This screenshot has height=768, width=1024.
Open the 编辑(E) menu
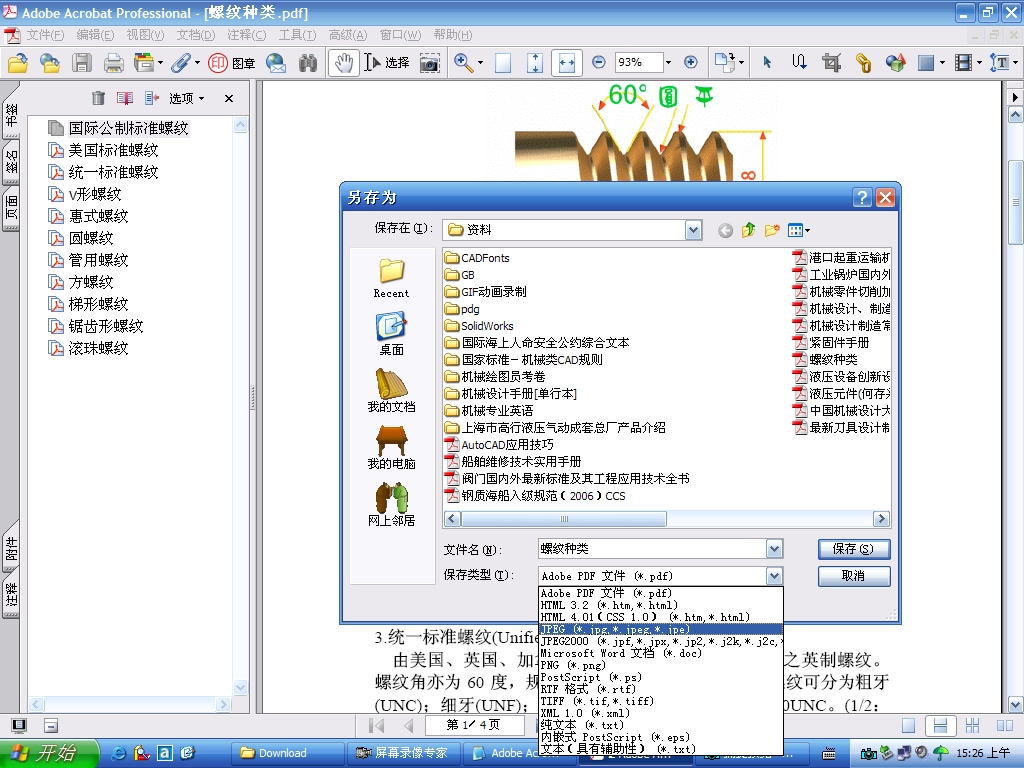(95, 35)
